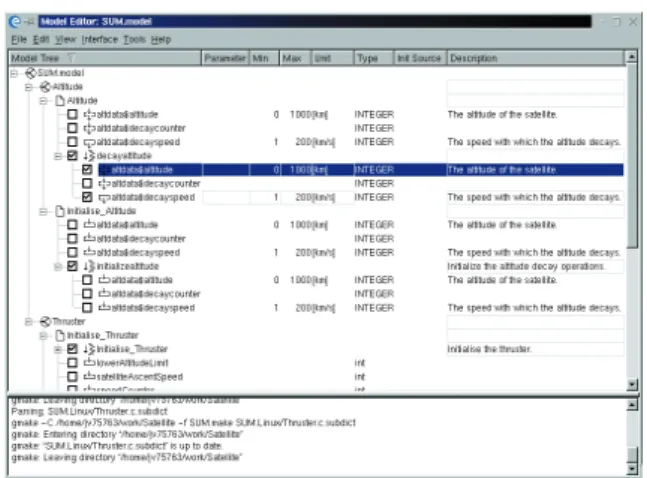
Task: Click the globe icon beside the Altitude subsystem node
Action: (x=45, y=87)
